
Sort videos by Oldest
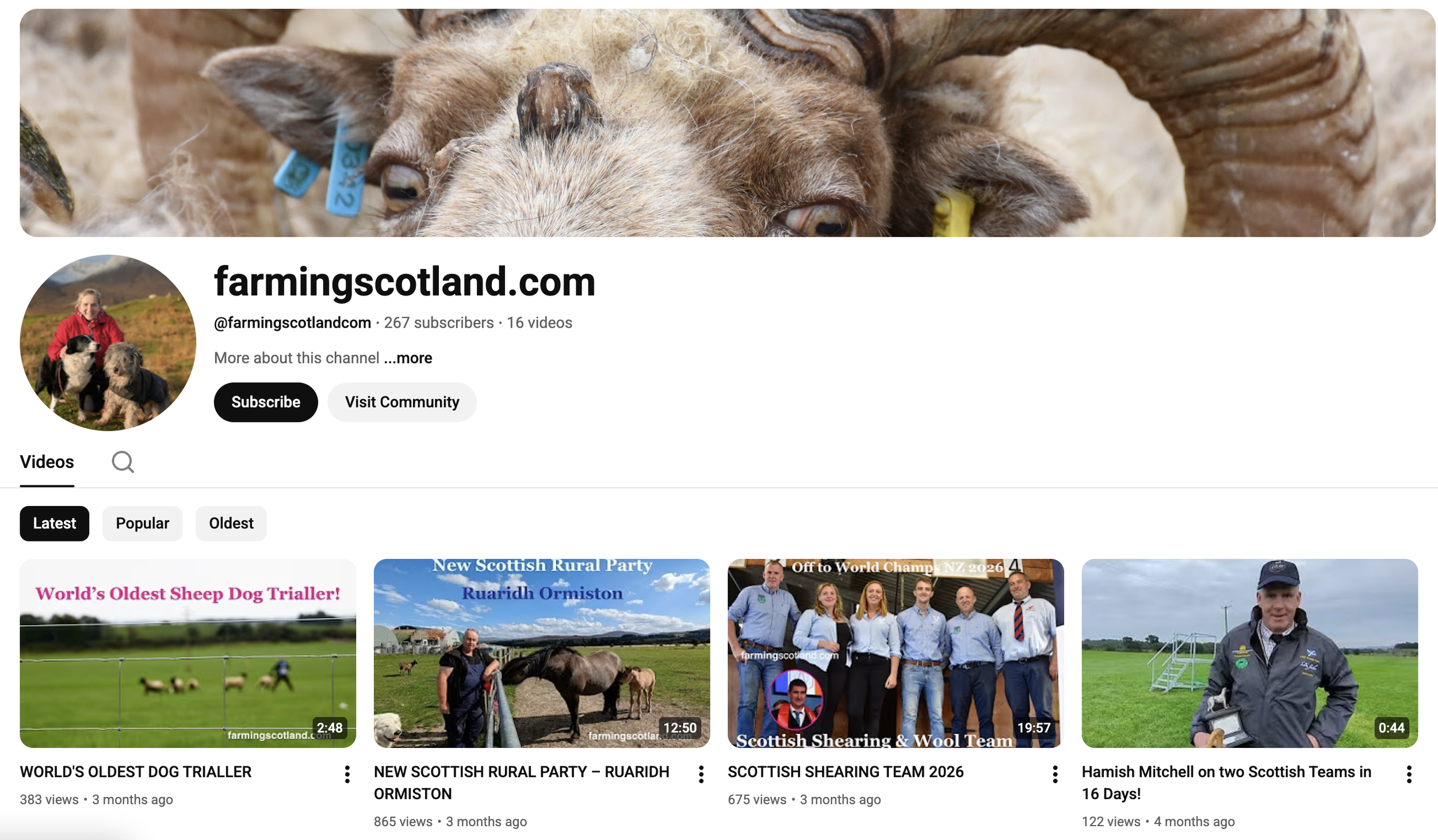pyautogui.click(x=231, y=523)
